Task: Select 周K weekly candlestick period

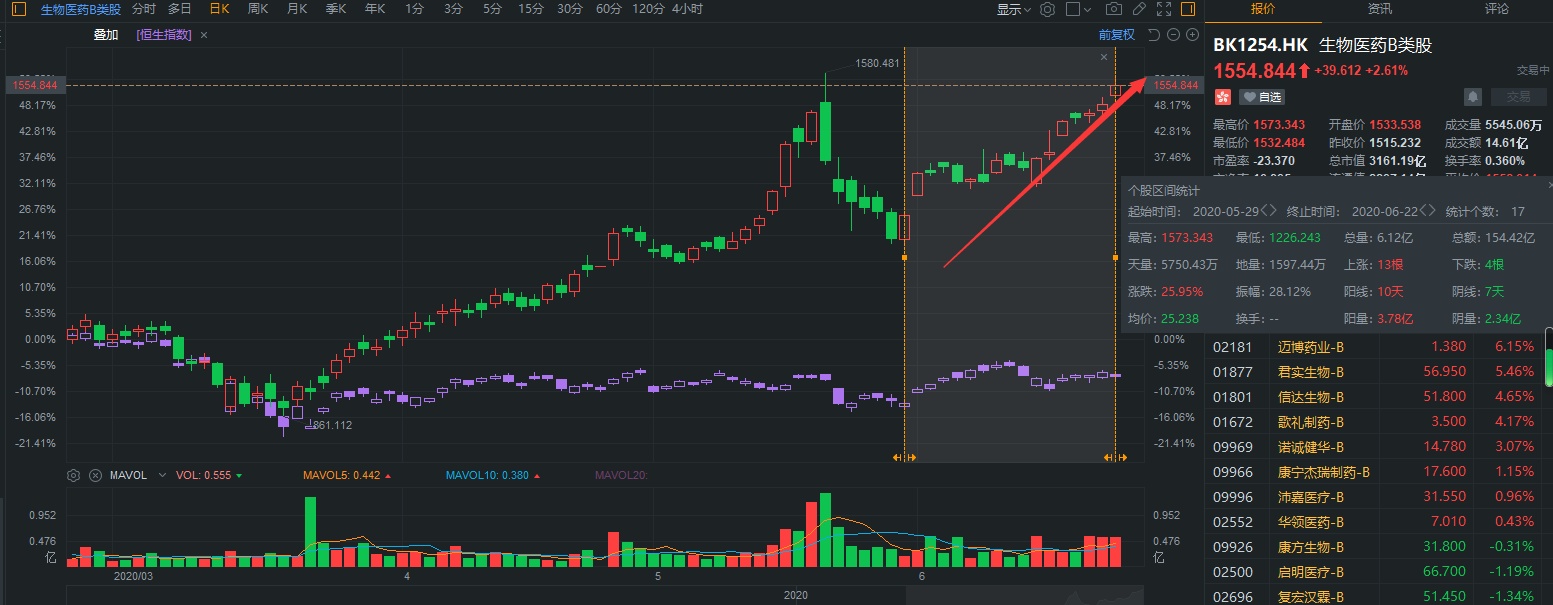Action: click(258, 9)
